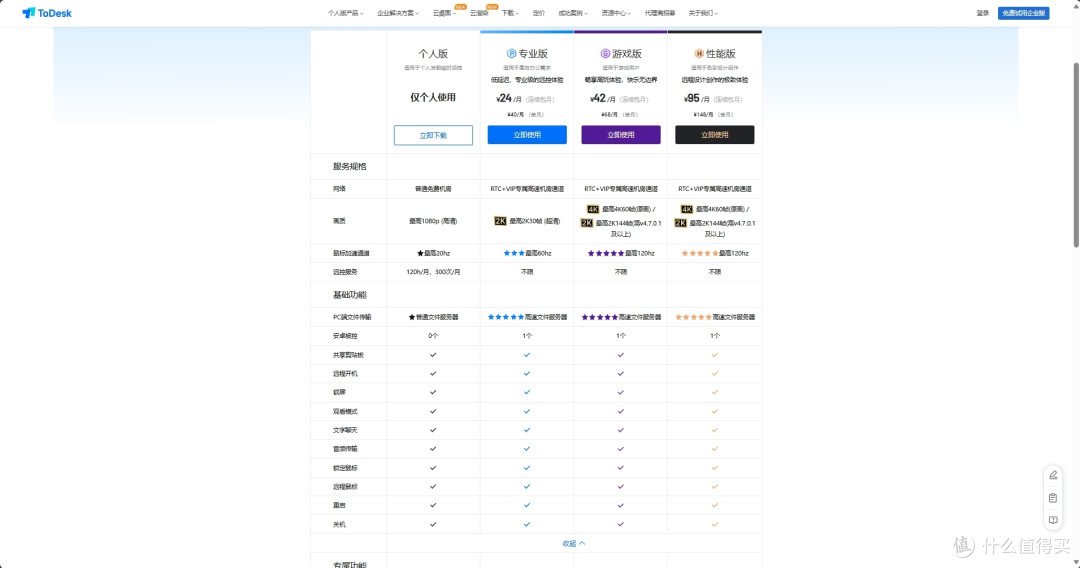The height and width of the screenshot is (568, 1080).
Task: Click the 120h/月，300次/月 cell
Action: tap(433, 272)
